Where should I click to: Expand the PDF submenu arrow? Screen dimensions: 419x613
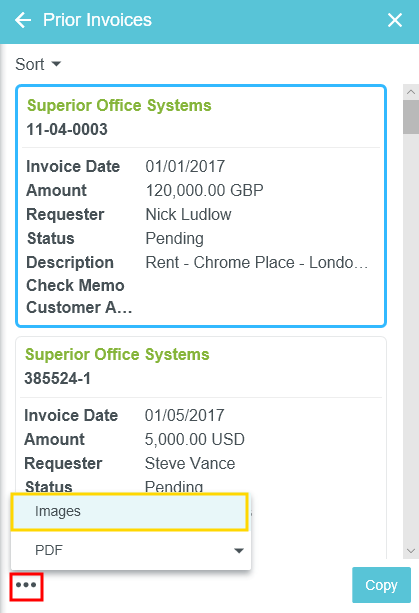point(239,550)
